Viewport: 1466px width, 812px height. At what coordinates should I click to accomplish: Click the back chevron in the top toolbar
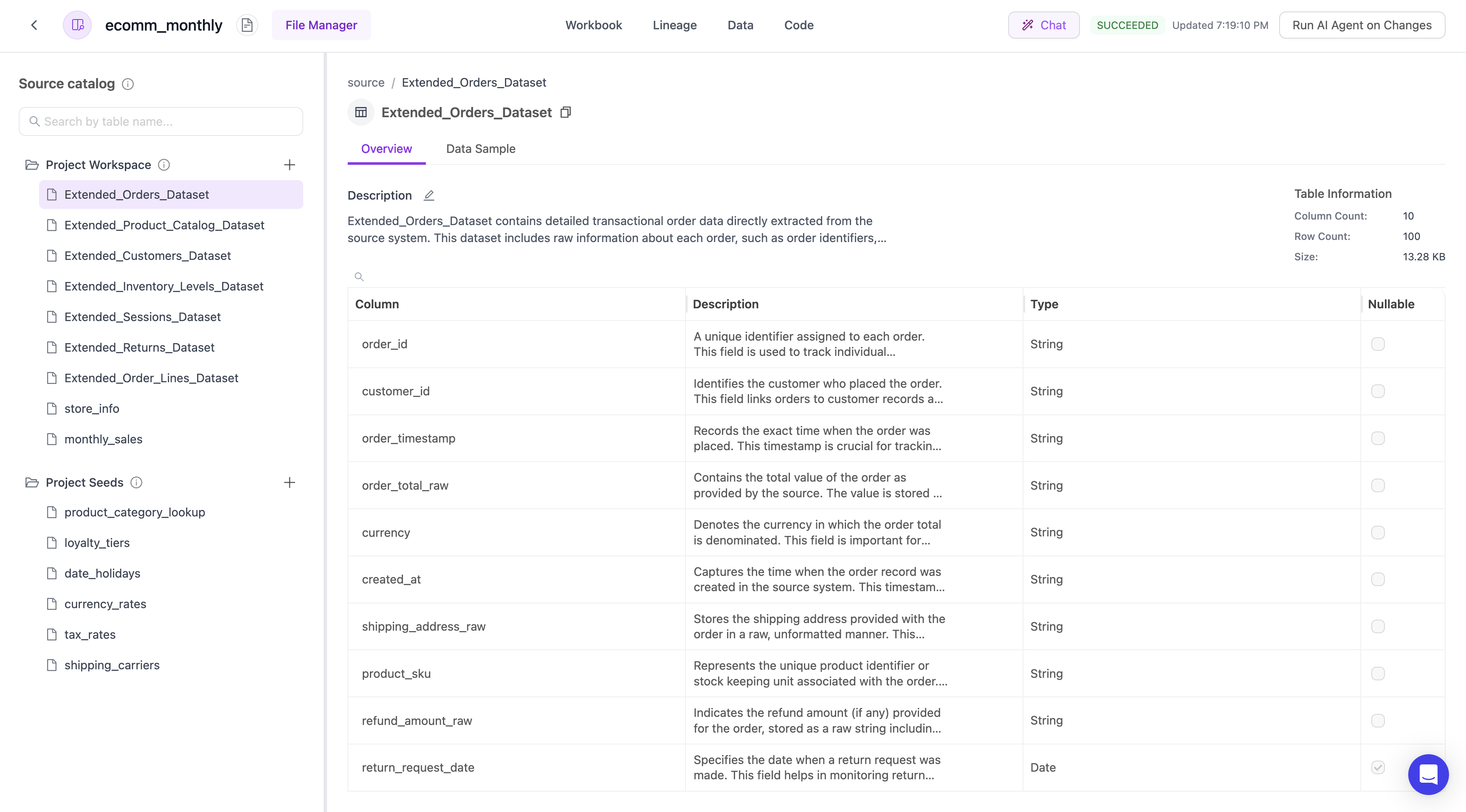34,25
